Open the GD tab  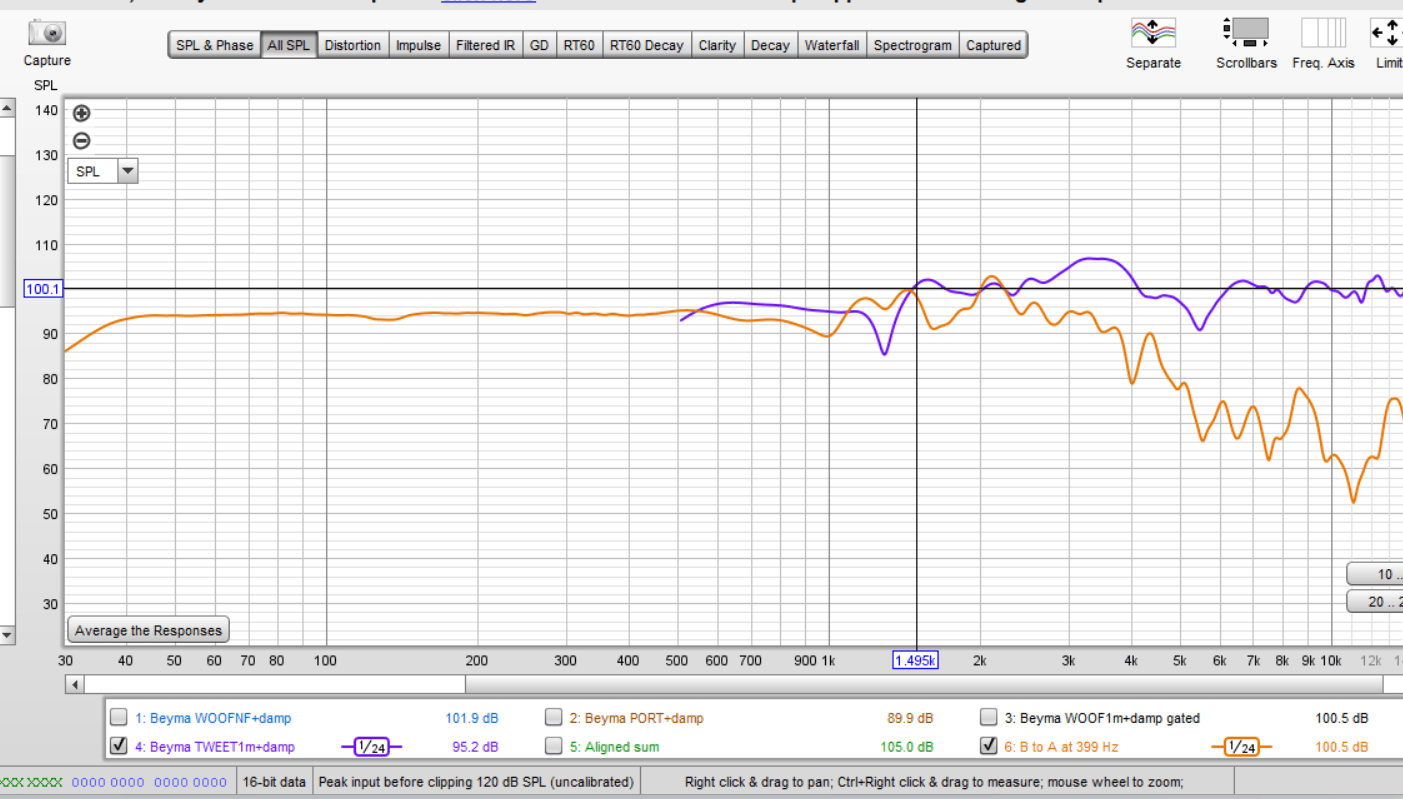tap(539, 45)
